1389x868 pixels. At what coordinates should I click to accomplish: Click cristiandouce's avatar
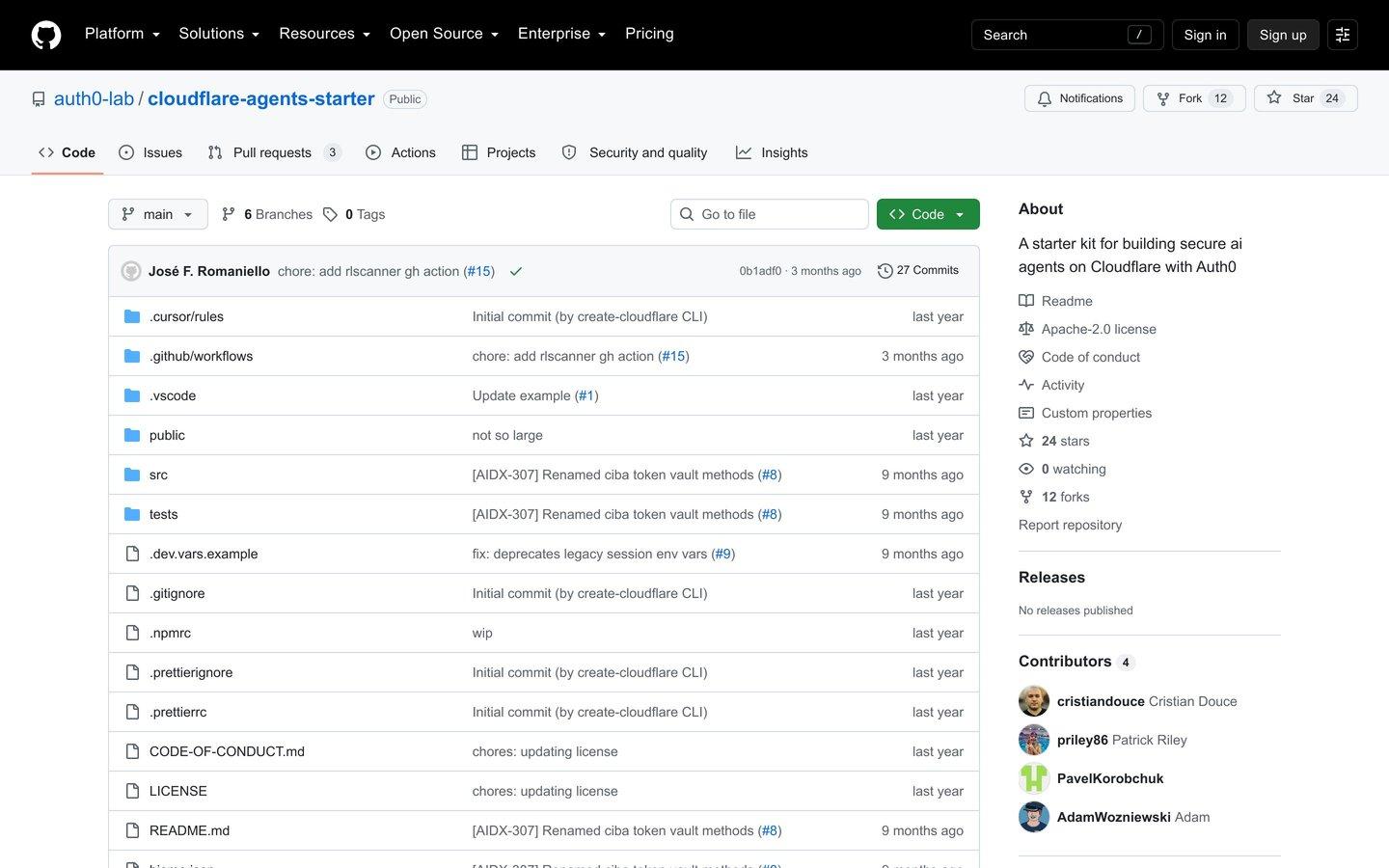point(1034,701)
